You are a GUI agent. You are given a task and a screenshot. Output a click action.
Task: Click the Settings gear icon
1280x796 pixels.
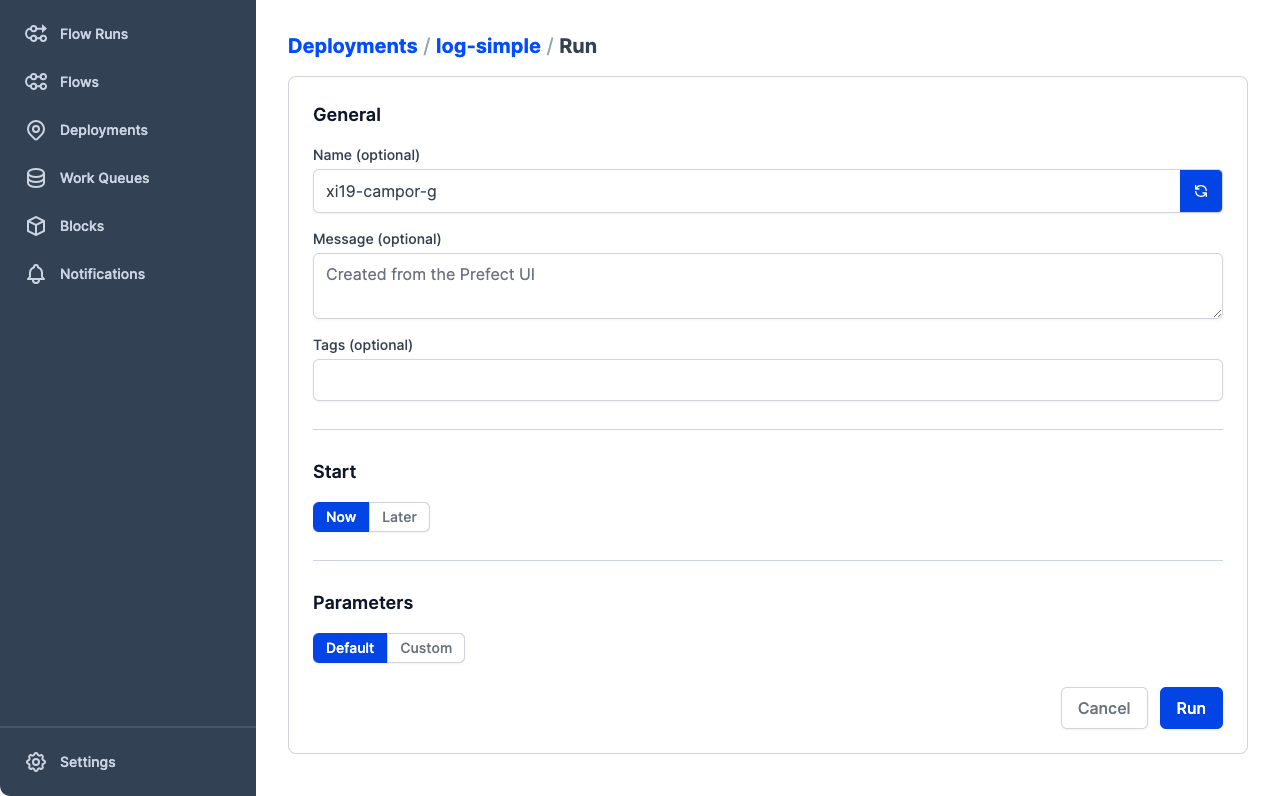(36, 762)
